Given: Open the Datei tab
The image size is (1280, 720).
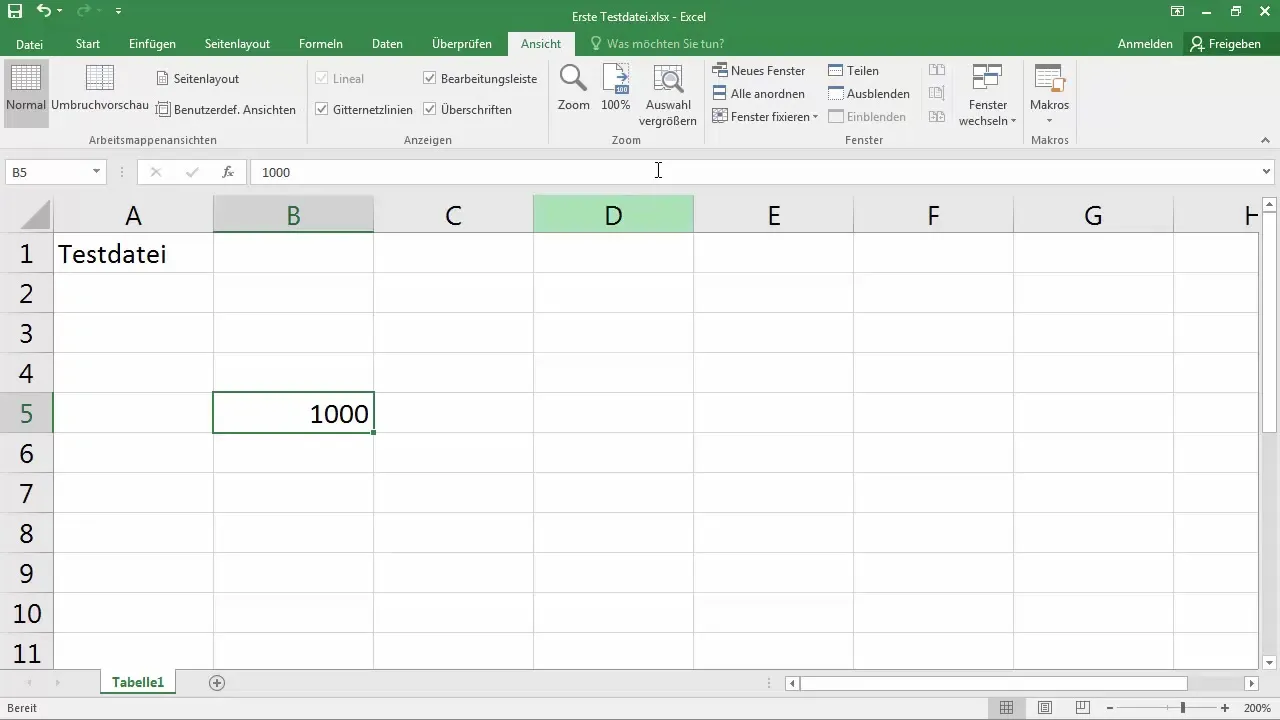Looking at the screenshot, I should pos(29,44).
